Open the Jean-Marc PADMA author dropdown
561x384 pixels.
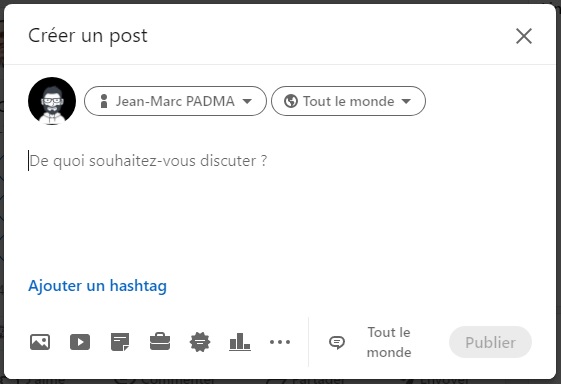click(175, 101)
